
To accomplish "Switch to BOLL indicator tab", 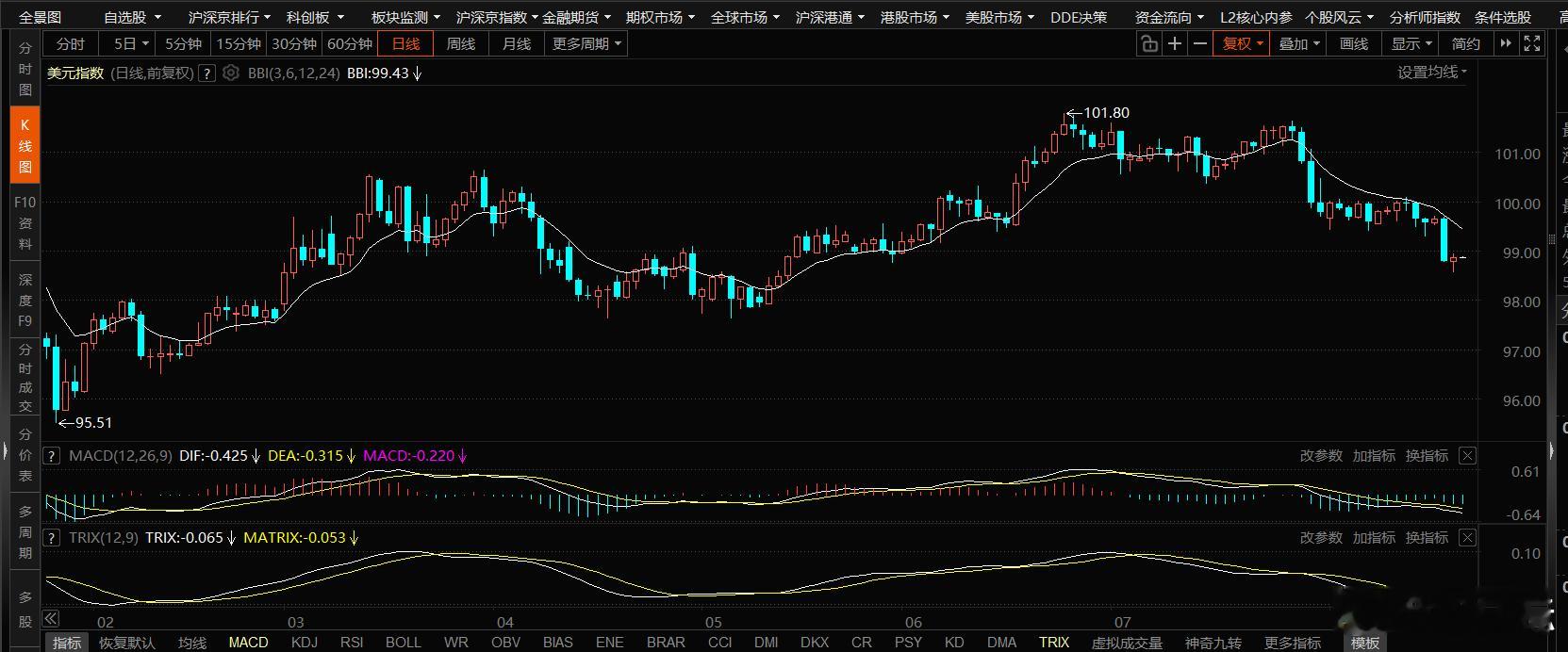I will (403, 643).
